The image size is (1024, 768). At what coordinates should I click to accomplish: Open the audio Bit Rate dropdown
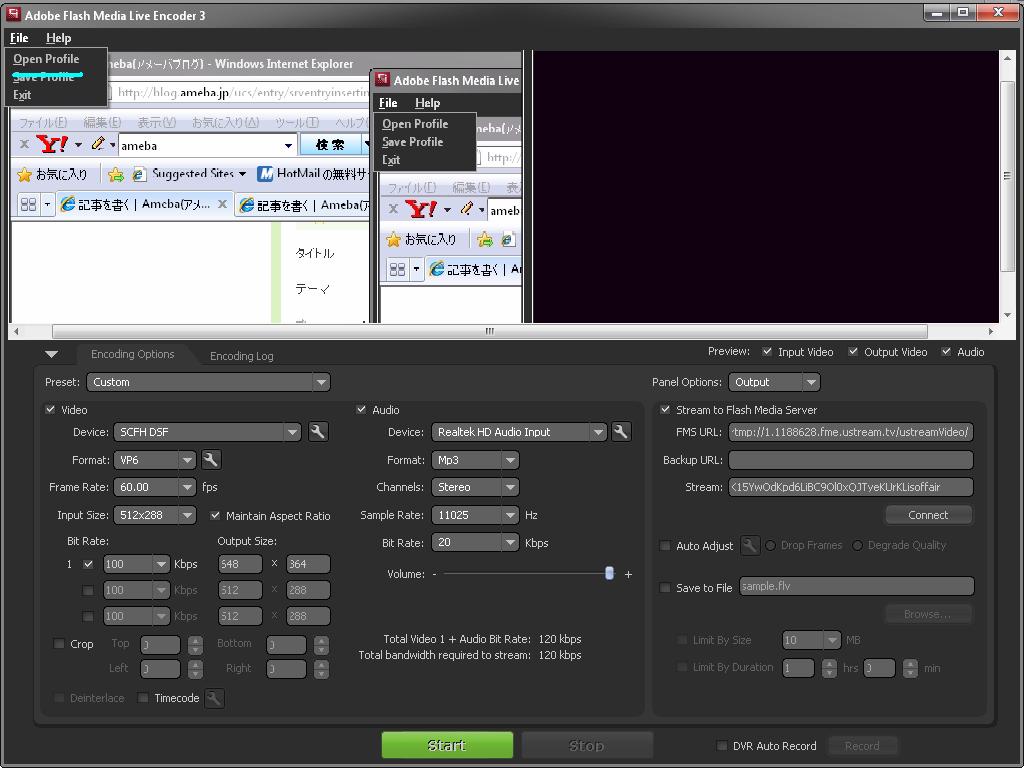(x=475, y=543)
